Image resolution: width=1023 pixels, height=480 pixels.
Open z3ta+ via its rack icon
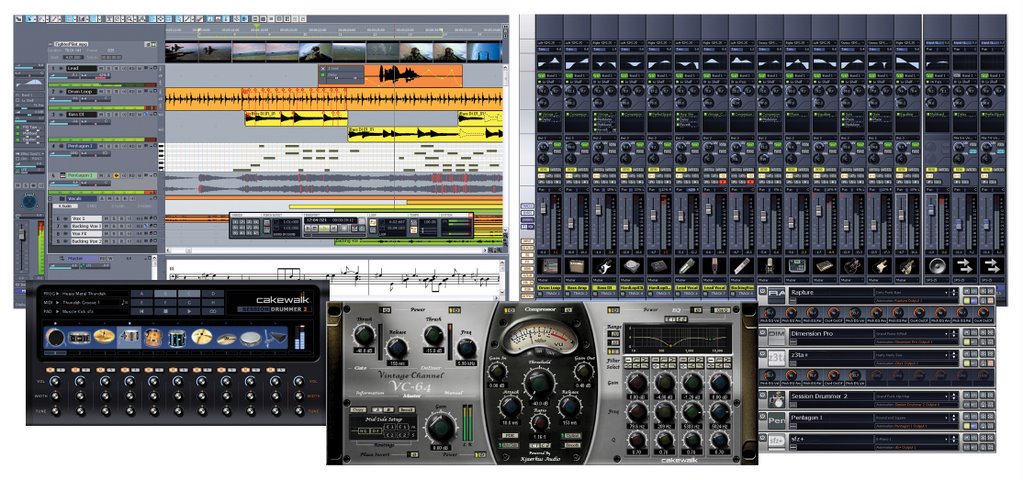(776, 358)
